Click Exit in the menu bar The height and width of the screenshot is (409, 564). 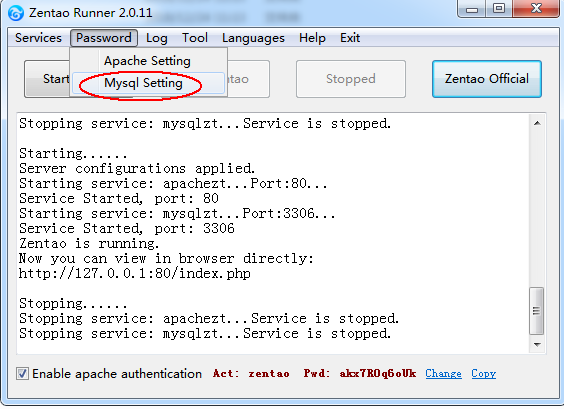pos(350,38)
